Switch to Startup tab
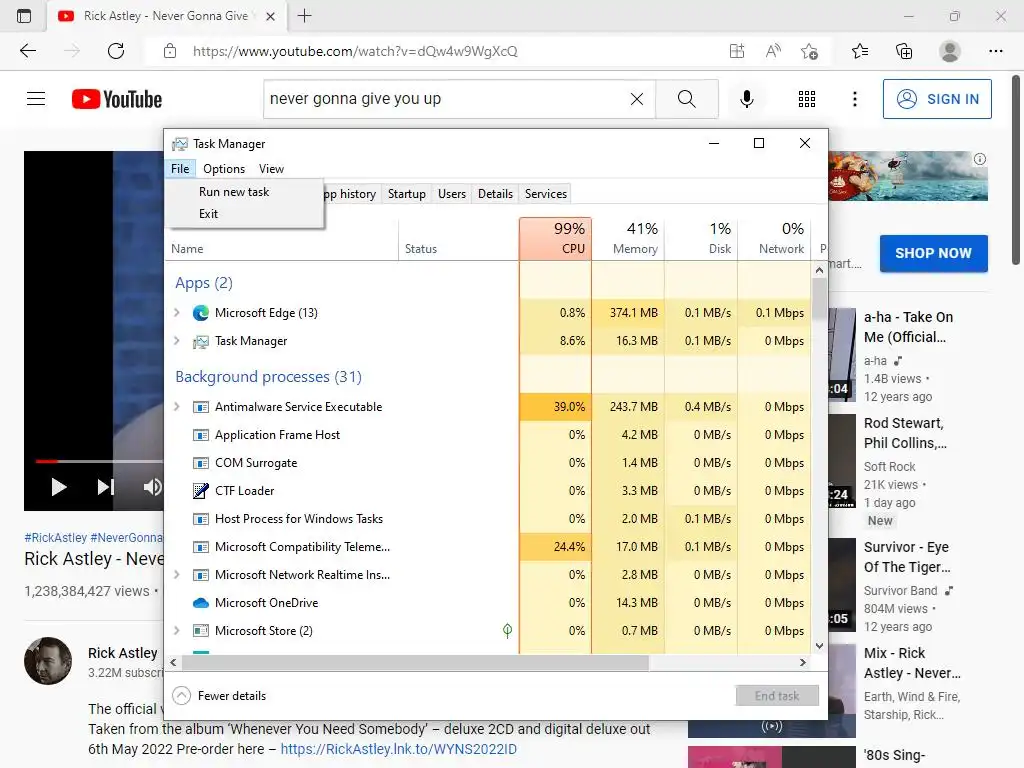The image size is (1024, 768). point(406,194)
